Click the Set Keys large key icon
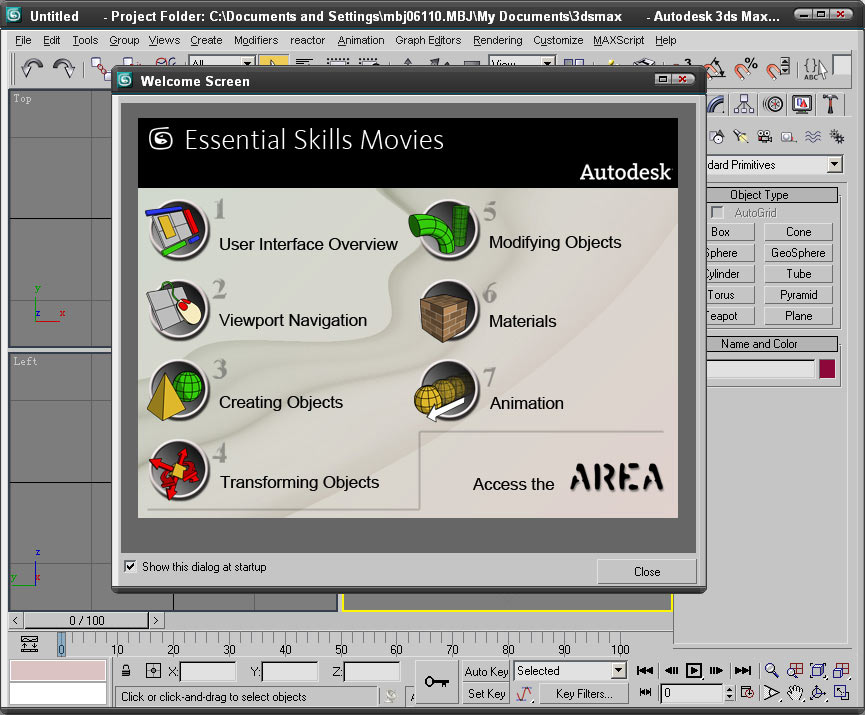The height and width of the screenshot is (715, 865). [x=436, y=682]
